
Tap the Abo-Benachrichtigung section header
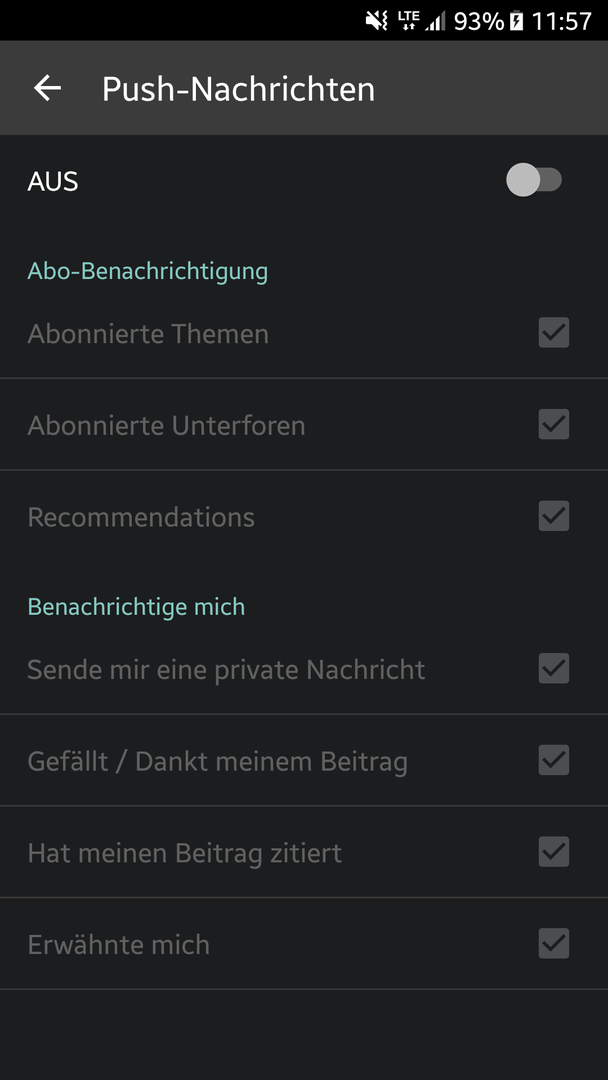[x=147, y=271]
